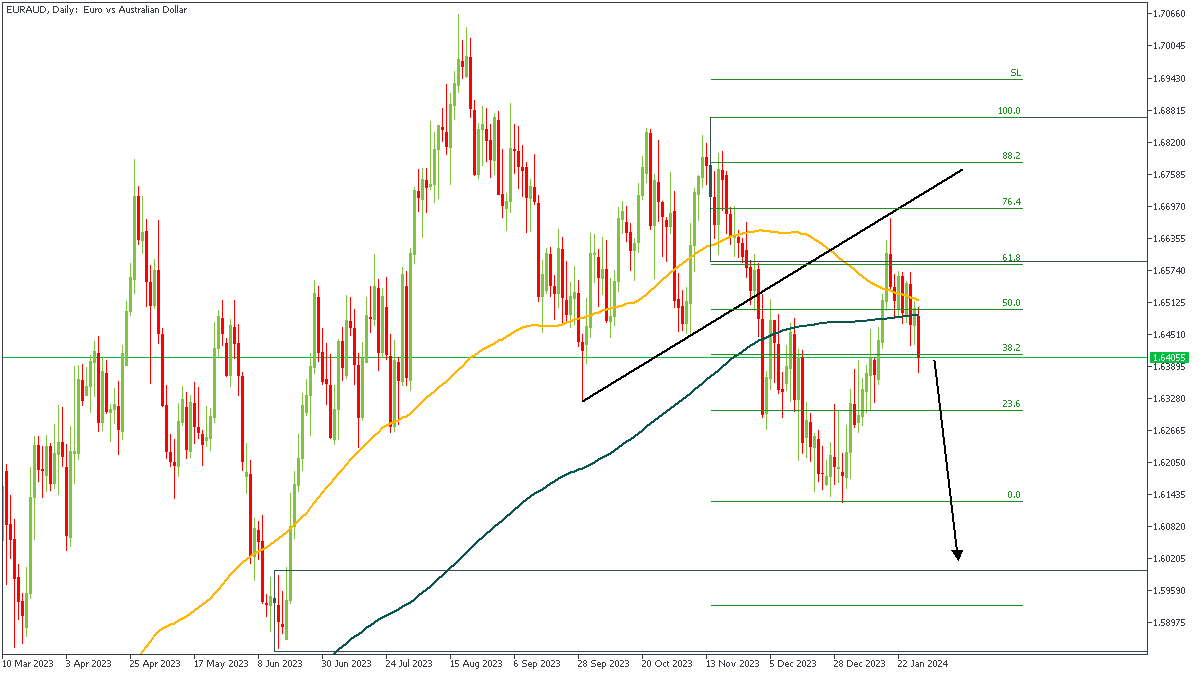Click the 23.6 Fibonacci level label
This screenshot has width=1200, height=675.
[1010, 404]
